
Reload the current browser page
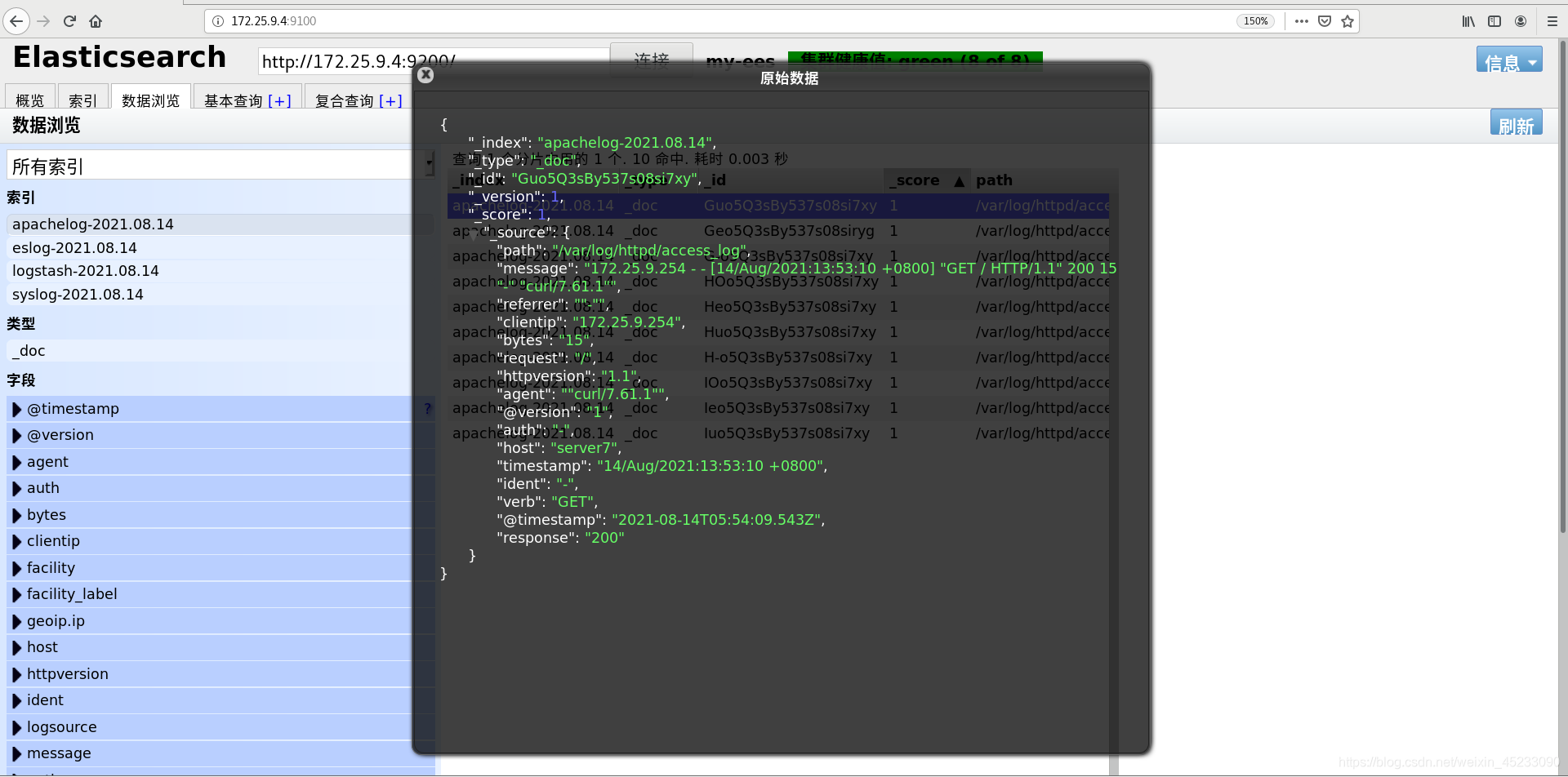click(70, 21)
